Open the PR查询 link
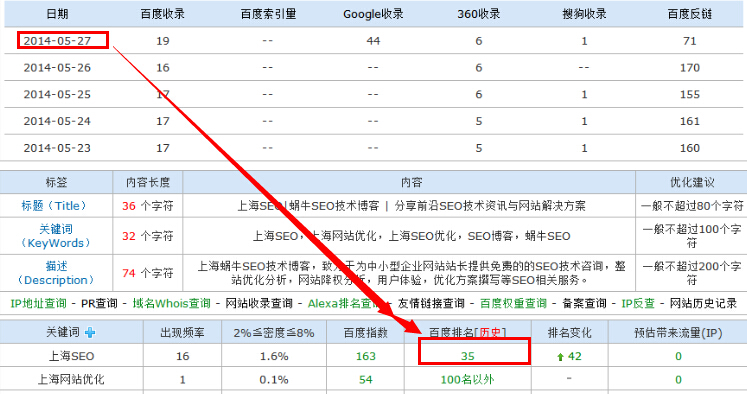Viewport: 747px width, 394px height. pyautogui.click(x=99, y=303)
